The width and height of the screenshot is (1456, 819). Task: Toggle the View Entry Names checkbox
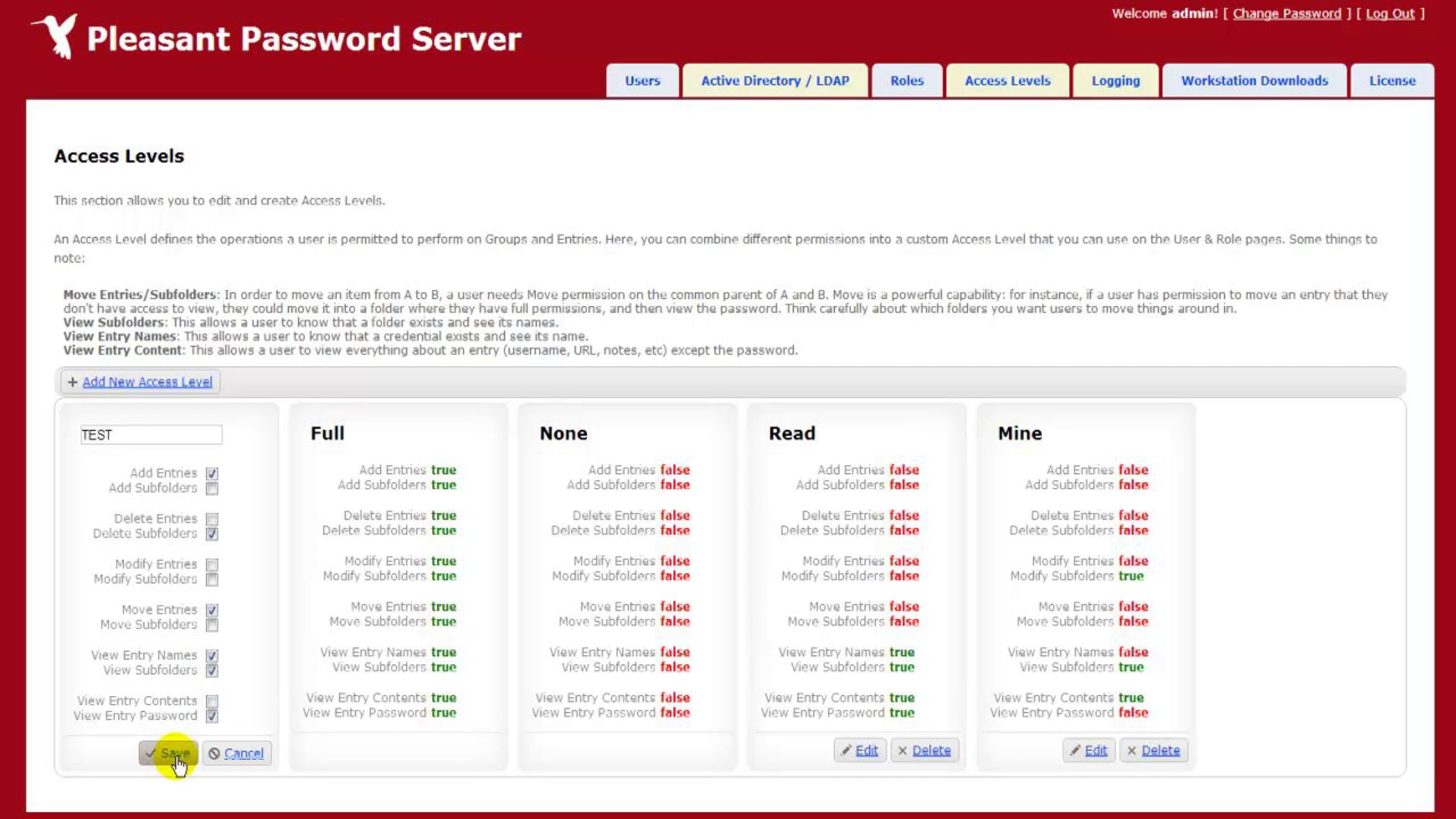point(212,655)
